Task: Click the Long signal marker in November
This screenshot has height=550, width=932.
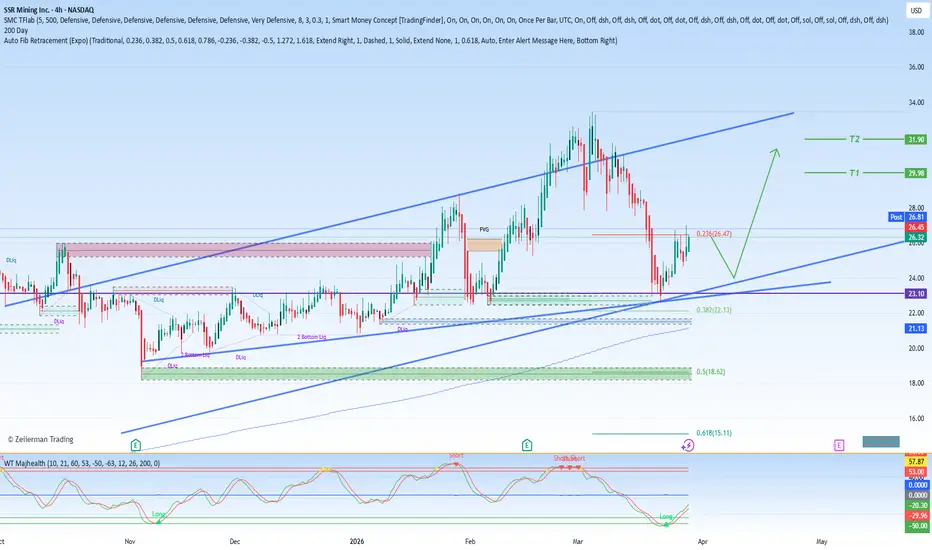Action: (x=158, y=515)
